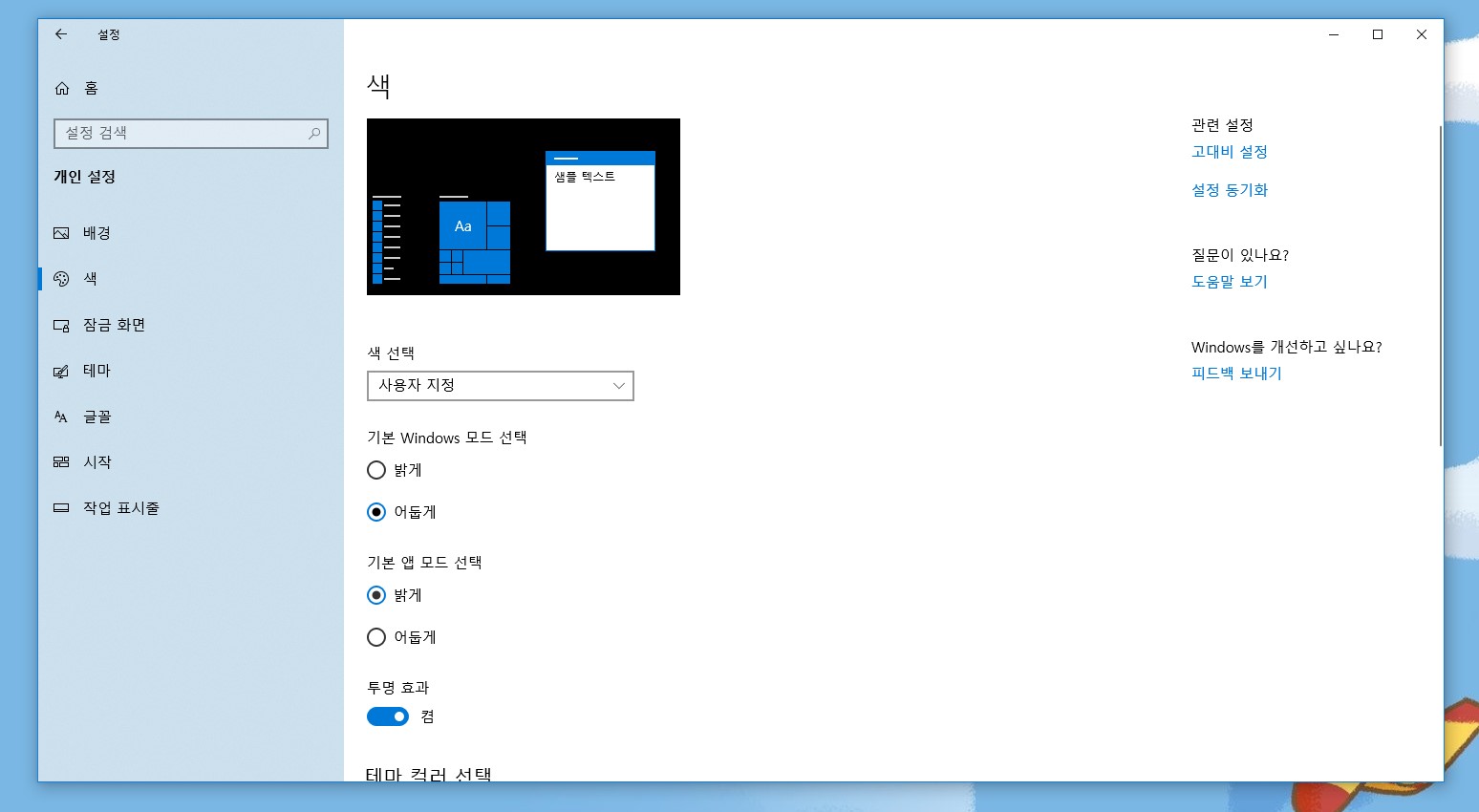
Task: Click the 색 palette icon in sidebar
Action: click(x=61, y=279)
